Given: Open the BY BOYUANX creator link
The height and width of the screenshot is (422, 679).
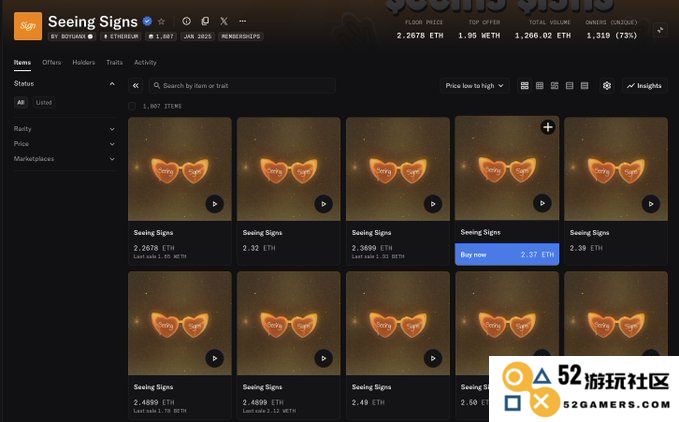Looking at the screenshot, I should tap(71, 36).
